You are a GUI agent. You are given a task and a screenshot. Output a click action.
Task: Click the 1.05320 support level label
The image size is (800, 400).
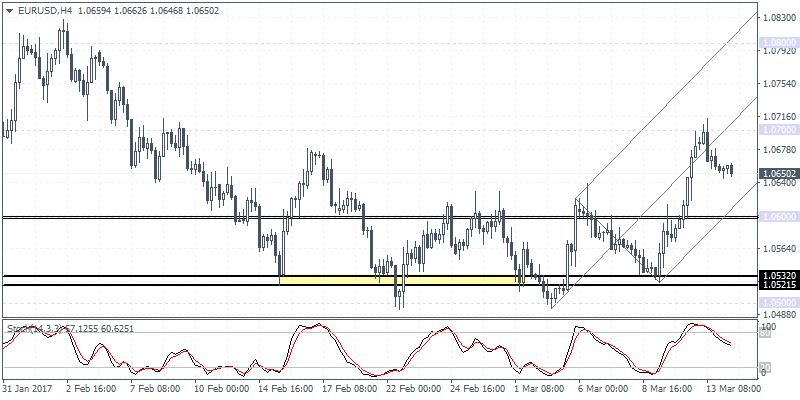(777, 276)
